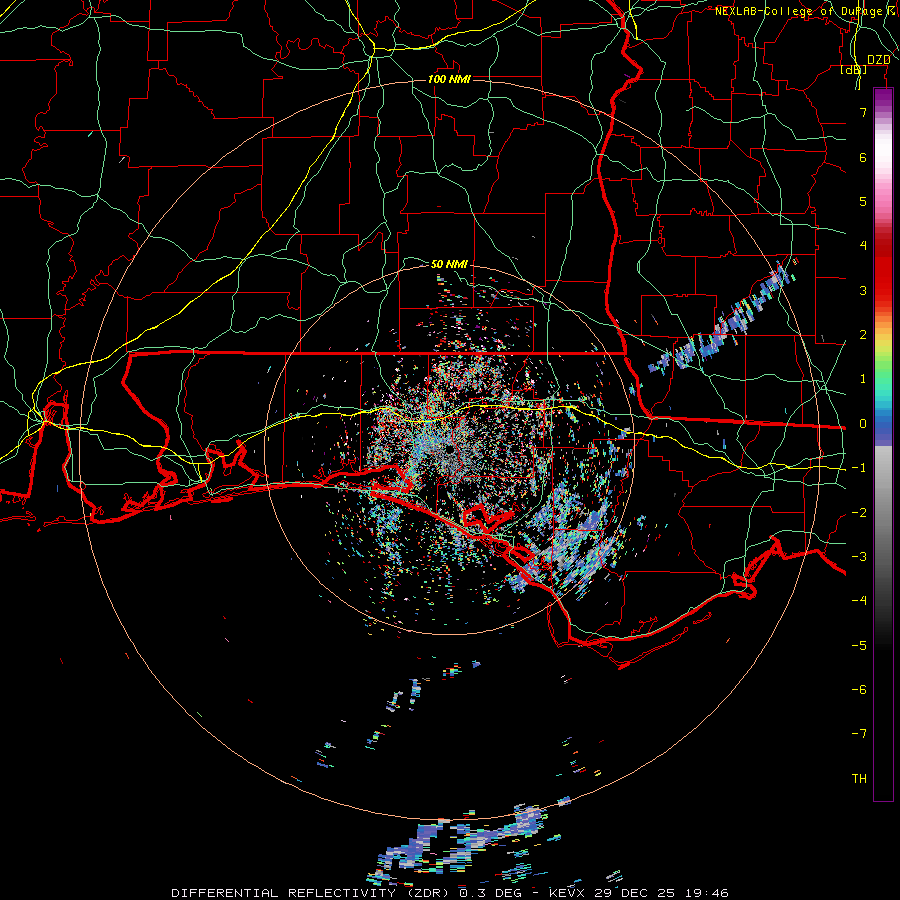Click the red band of the ZDR color bar
The height and width of the screenshot is (900, 900).
883,270
